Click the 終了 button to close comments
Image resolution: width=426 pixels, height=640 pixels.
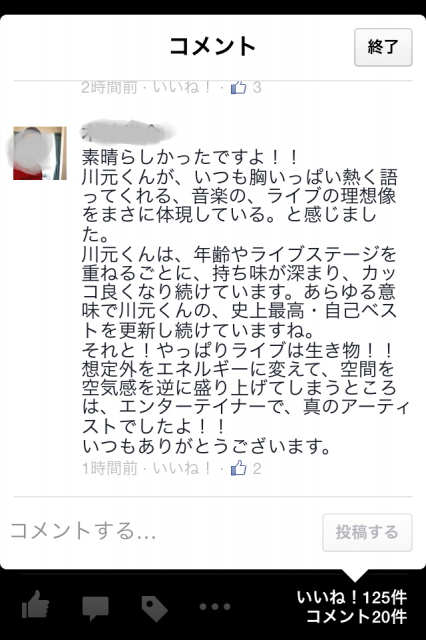coord(383,47)
